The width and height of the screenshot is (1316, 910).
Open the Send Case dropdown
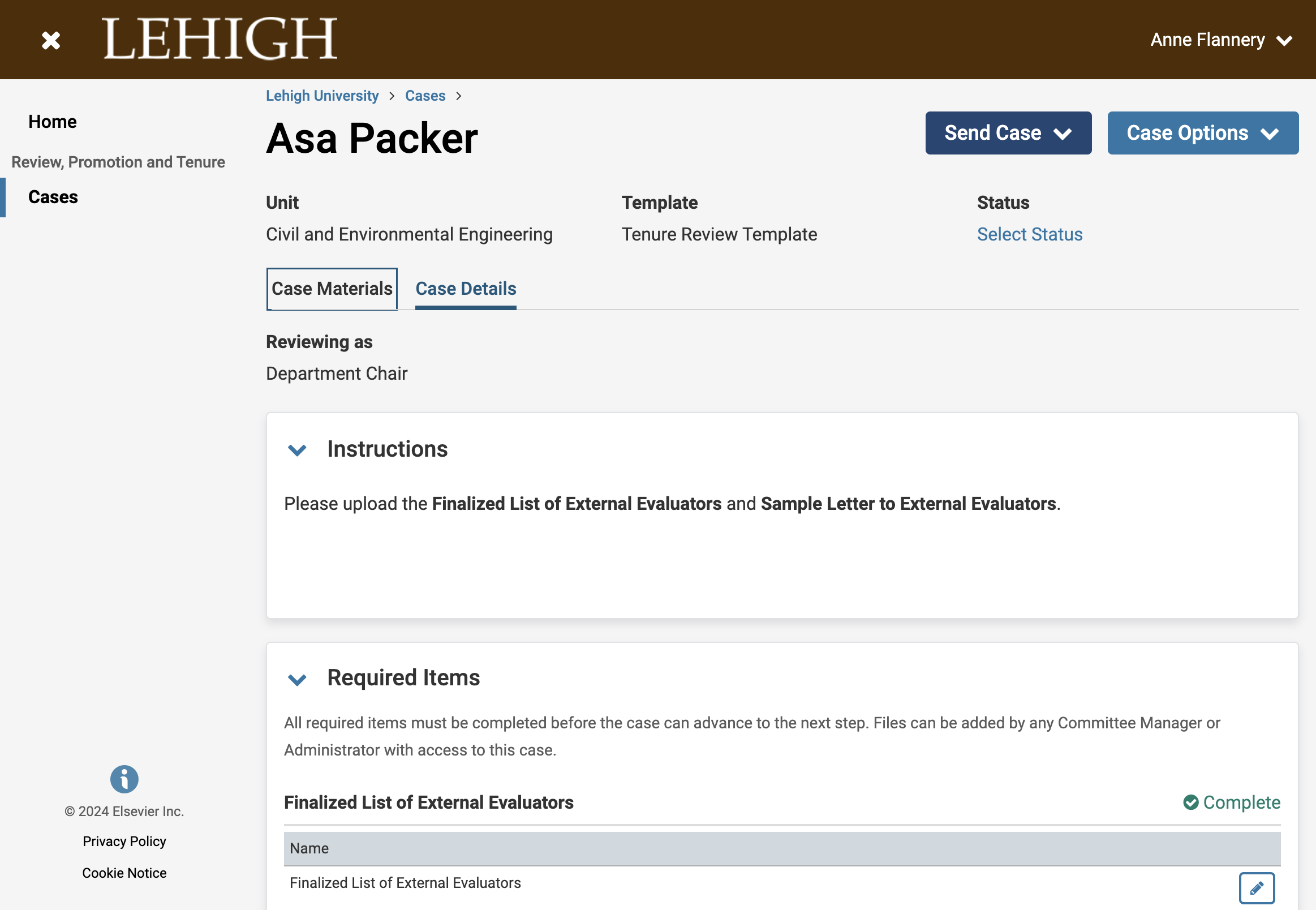coord(1008,133)
